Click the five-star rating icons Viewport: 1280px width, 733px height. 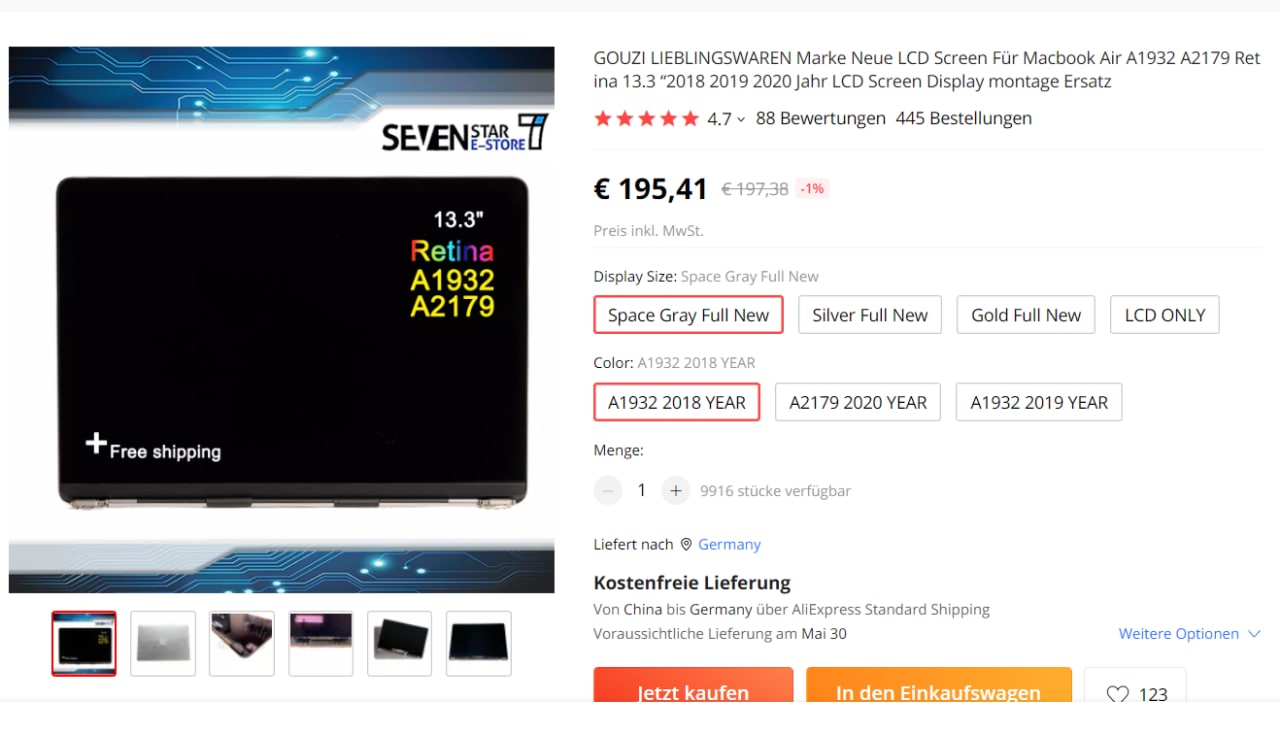pos(646,119)
